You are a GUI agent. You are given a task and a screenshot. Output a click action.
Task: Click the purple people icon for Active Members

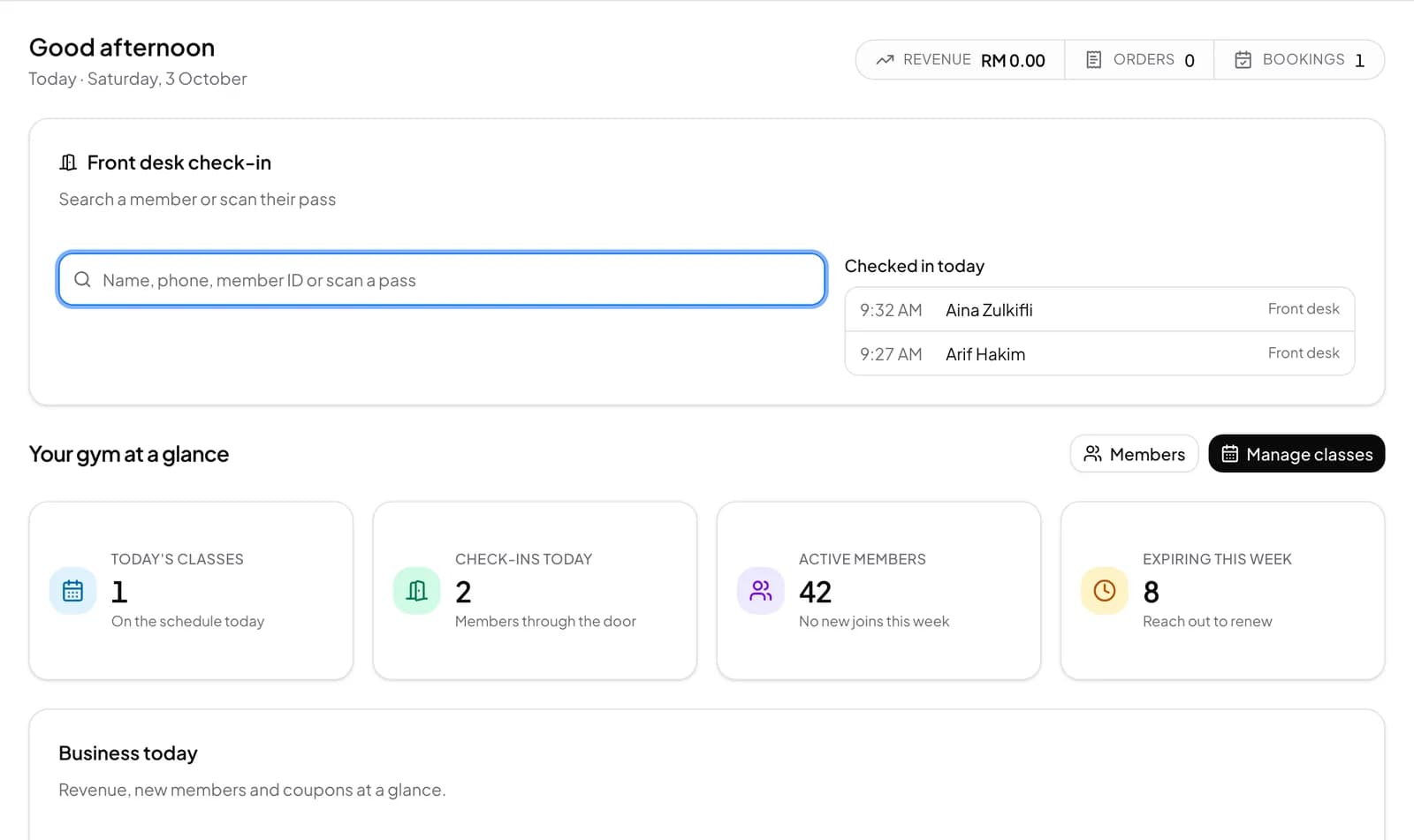[760, 590]
